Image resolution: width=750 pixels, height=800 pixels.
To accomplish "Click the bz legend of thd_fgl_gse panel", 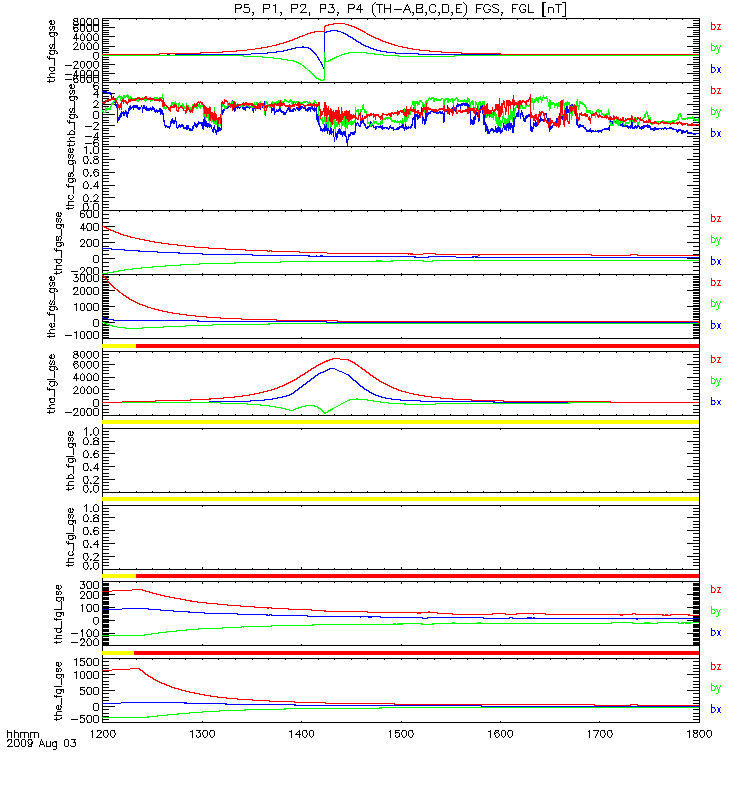I will pyautogui.click(x=716, y=590).
